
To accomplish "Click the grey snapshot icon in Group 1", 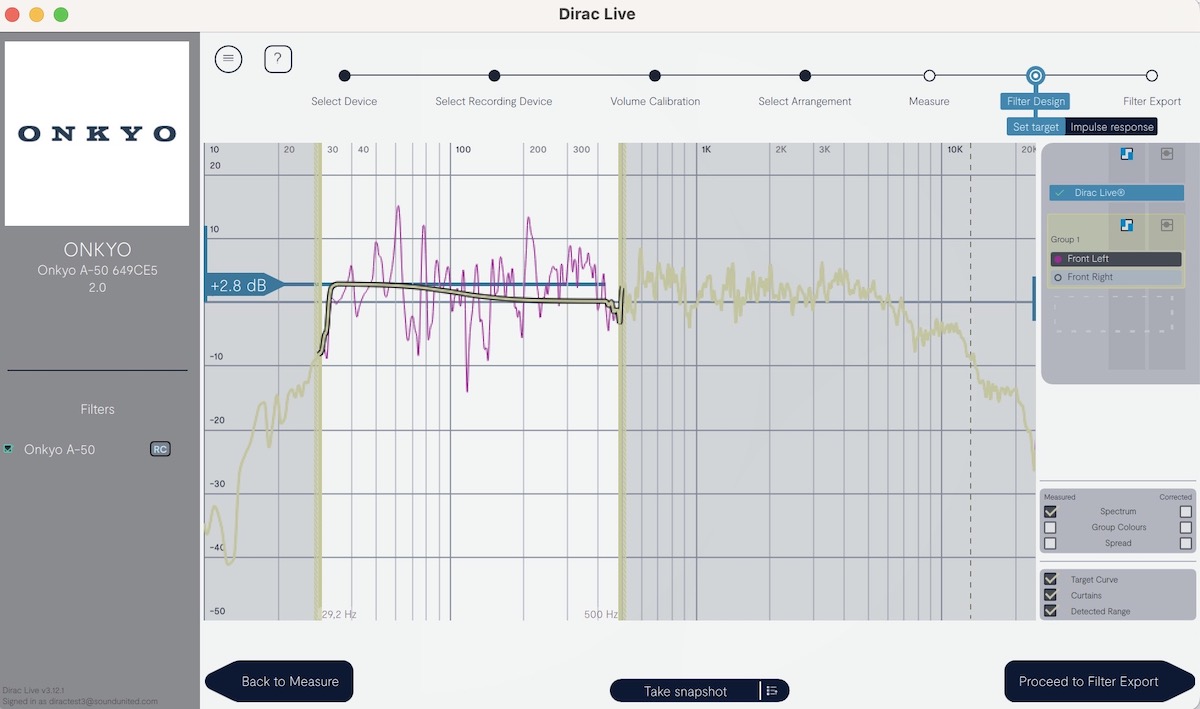I will click(x=1166, y=225).
